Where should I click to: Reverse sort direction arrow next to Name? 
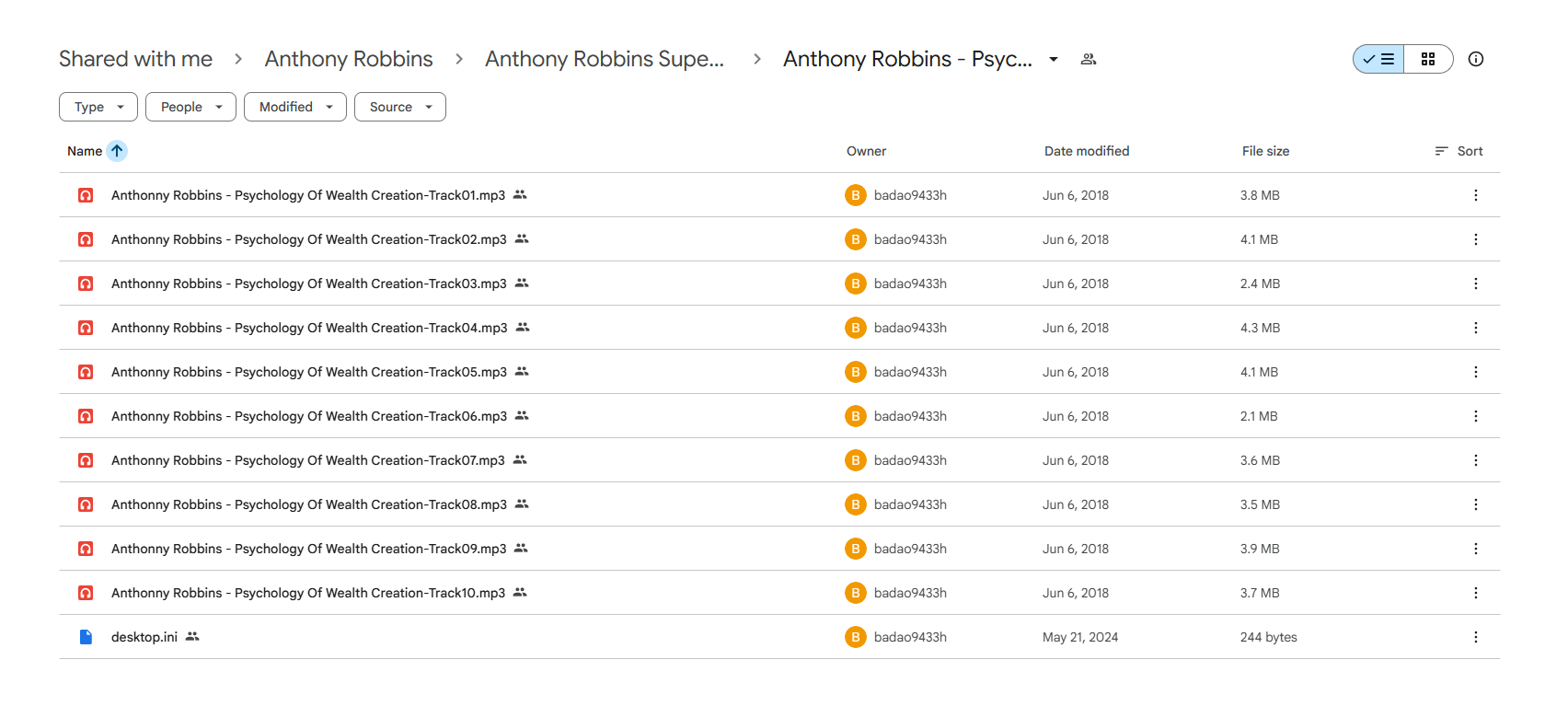[x=117, y=151]
